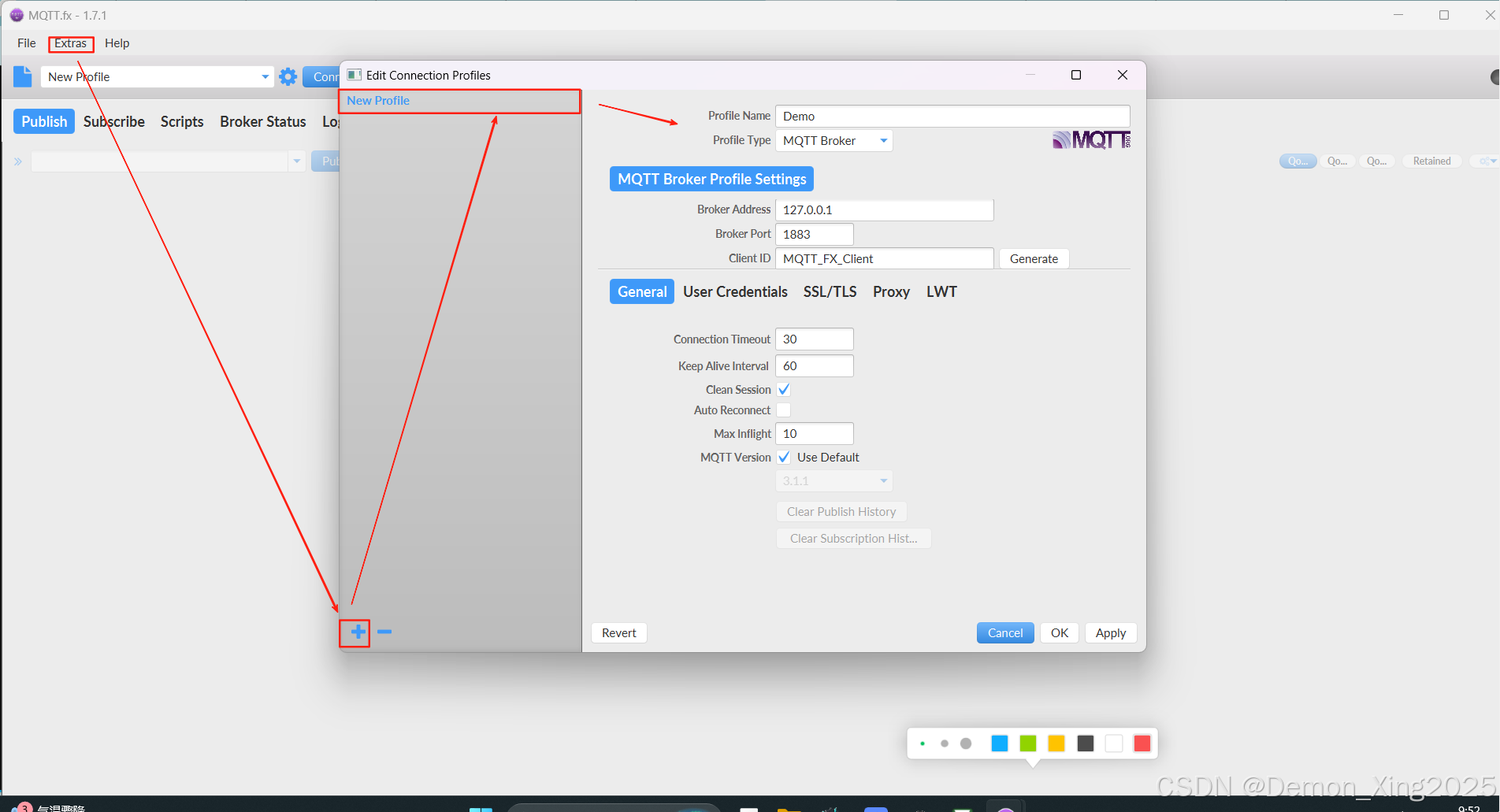Screen dimensions: 1500x812
Task: Select New Profile in the profile list
Action: (x=460, y=101)
